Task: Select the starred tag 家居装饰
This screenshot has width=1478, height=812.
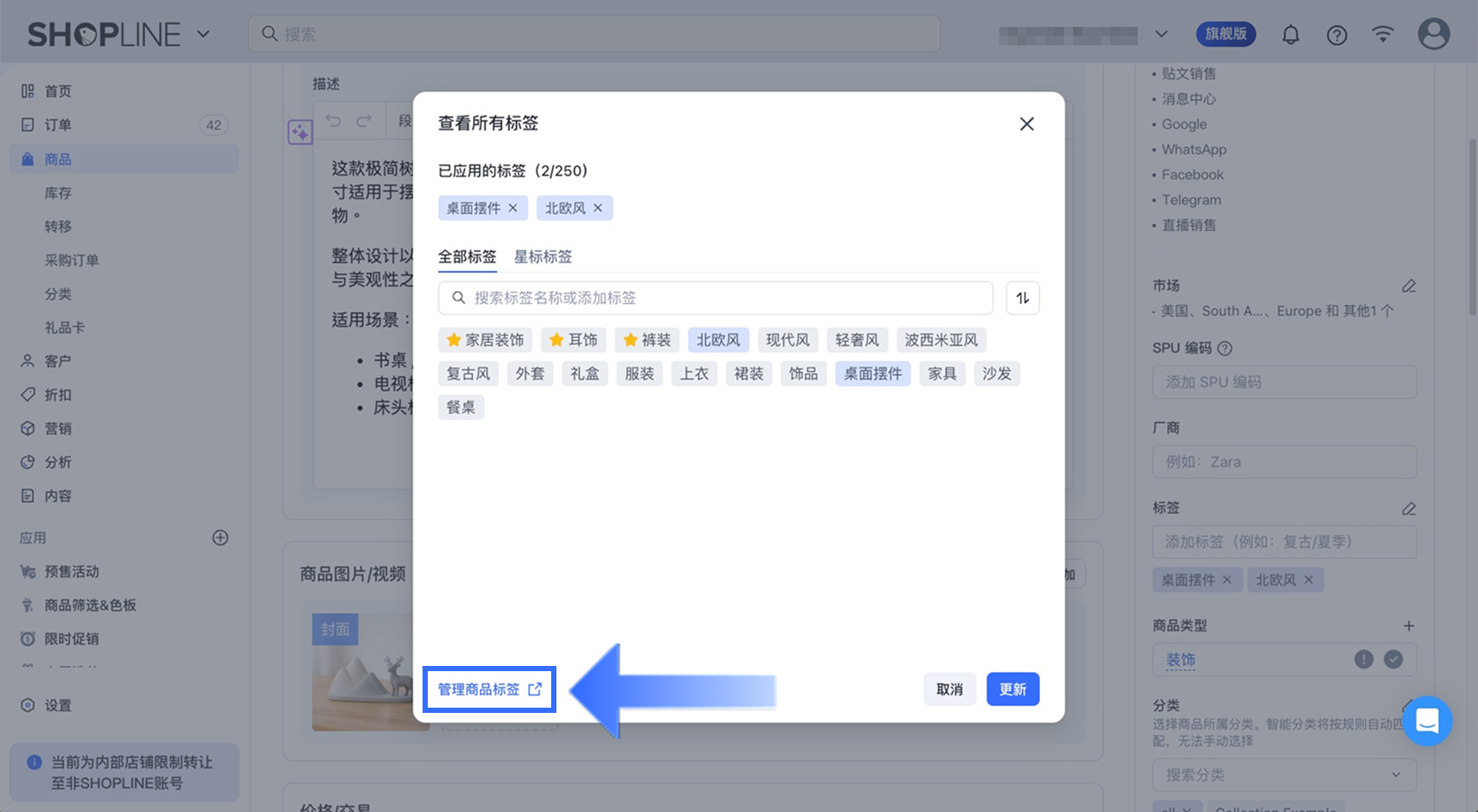Action: pyautogui.click(x=485, y=340)
